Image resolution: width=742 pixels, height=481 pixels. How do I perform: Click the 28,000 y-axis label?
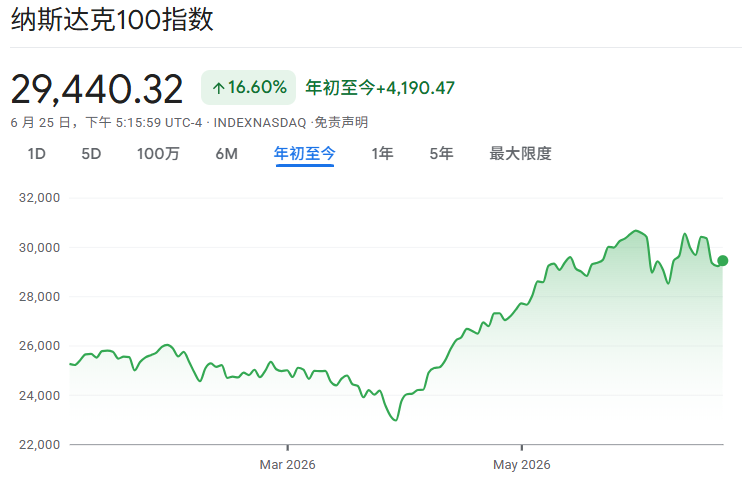pyautogui.click(x=39, y=297)
